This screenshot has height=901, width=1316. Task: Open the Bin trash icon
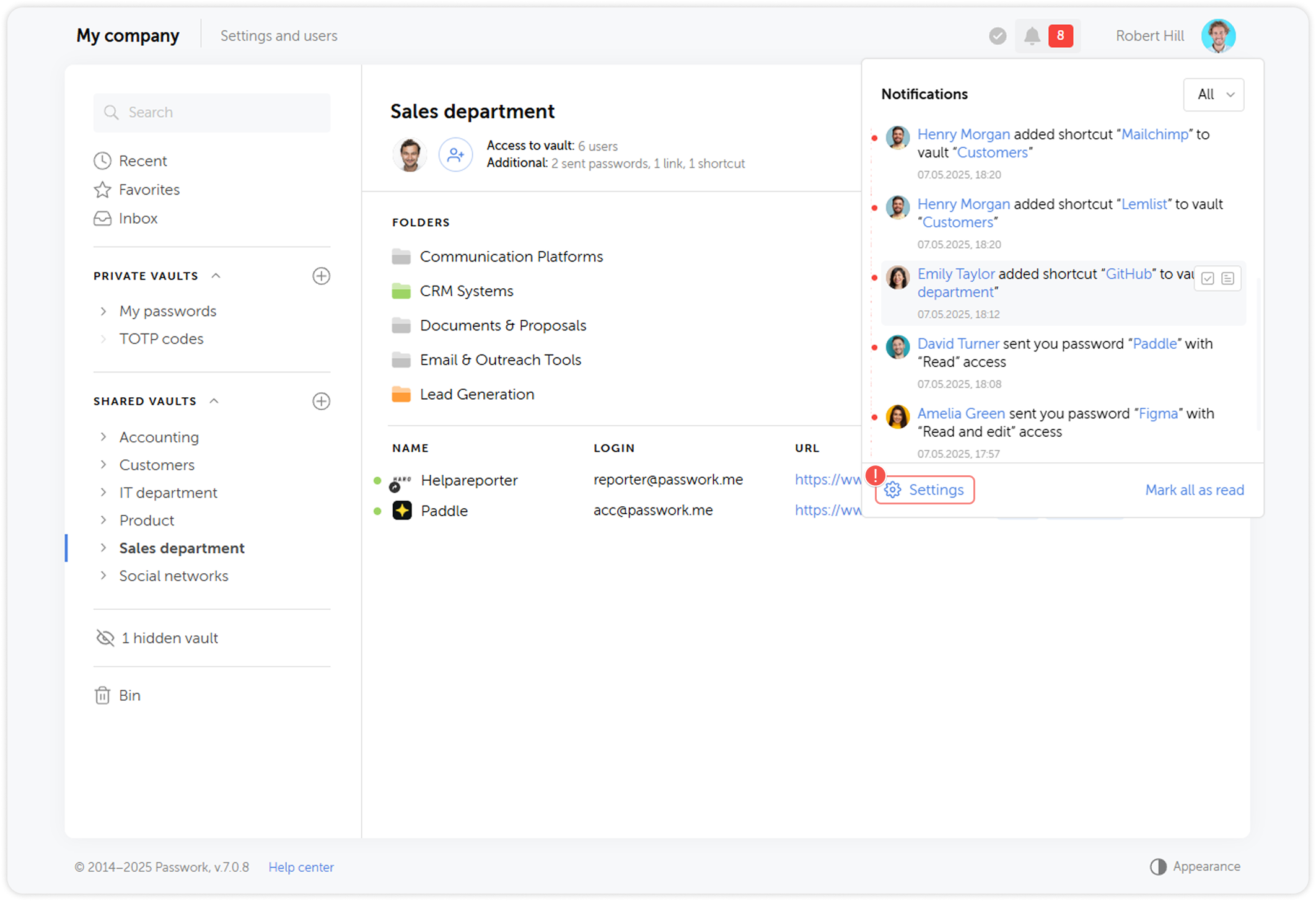click(103, 695)
